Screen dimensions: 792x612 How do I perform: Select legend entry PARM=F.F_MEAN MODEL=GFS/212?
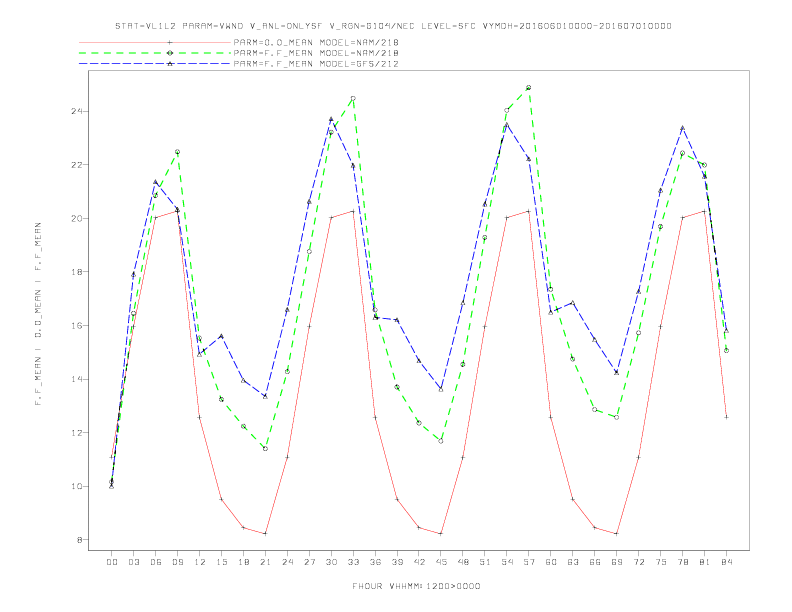click(x=316, y=64)
